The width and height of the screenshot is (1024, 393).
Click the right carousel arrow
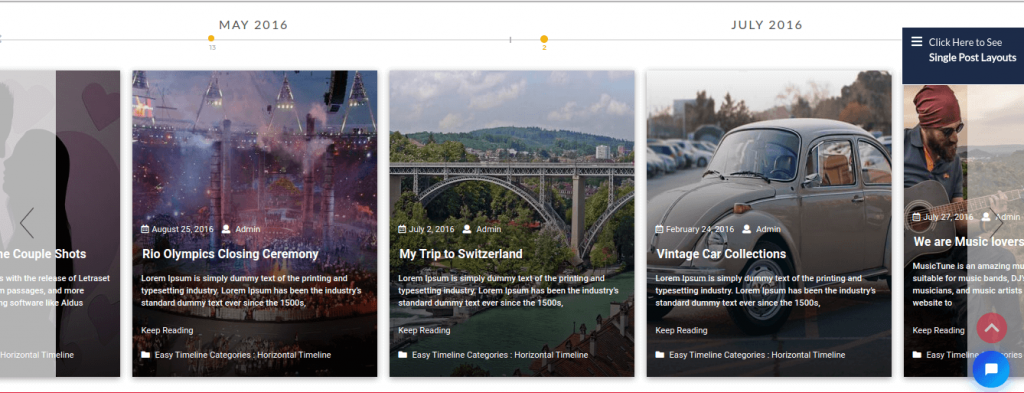pyautogui.click(x=997, y=223)
